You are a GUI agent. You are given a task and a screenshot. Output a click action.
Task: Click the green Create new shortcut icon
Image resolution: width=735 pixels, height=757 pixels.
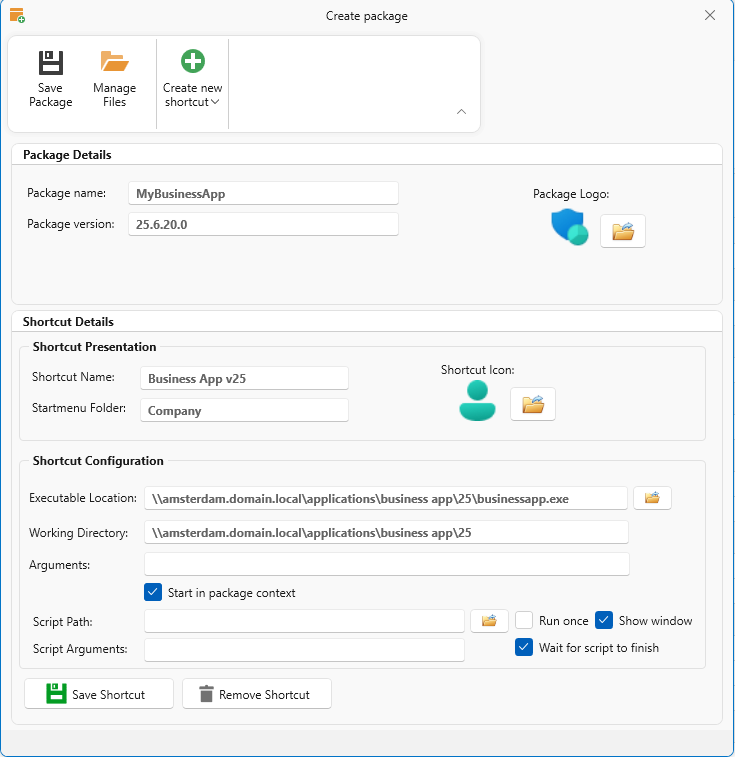[x=193, y=62]
